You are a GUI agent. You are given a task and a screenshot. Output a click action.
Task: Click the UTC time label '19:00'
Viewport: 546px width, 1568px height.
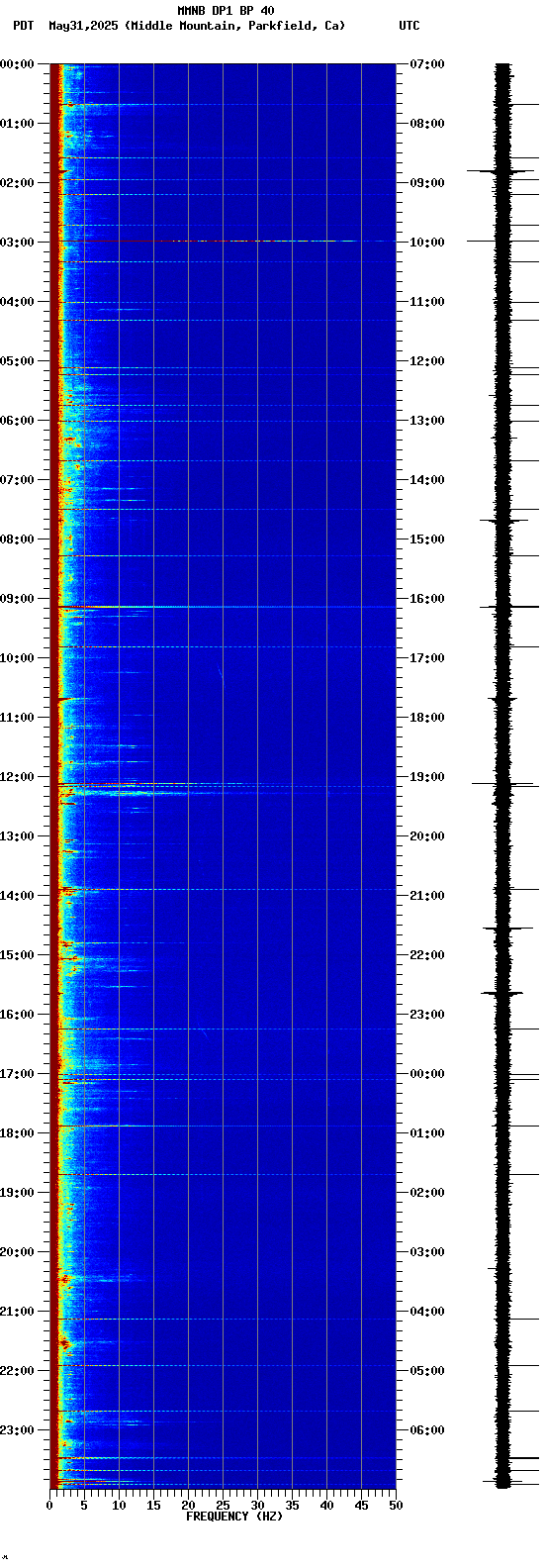(x=426, y=777)
